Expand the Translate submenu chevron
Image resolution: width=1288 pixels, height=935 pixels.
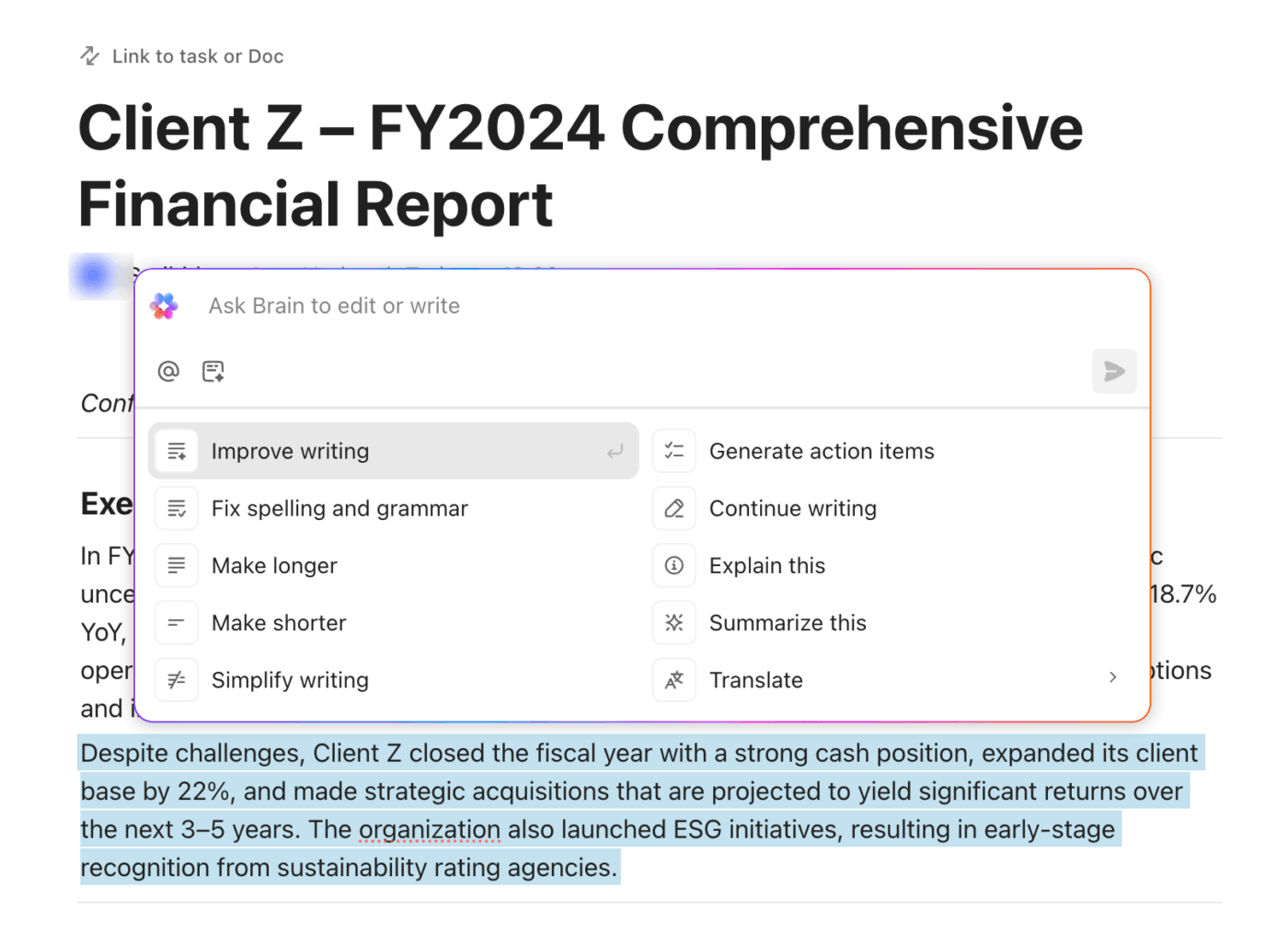point(1113,677)
